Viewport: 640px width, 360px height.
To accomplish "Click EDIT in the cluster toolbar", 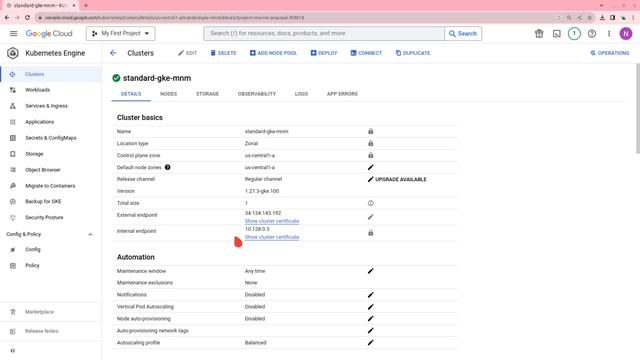I will pos(187,53).
